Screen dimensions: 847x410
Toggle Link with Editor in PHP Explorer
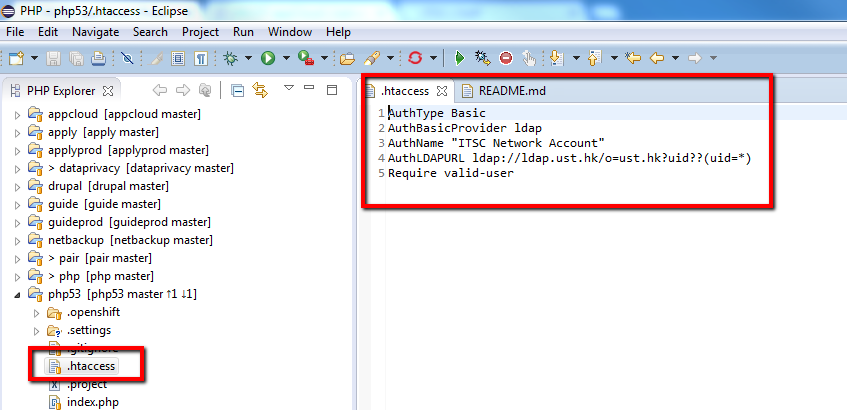(x=260, y=91)
